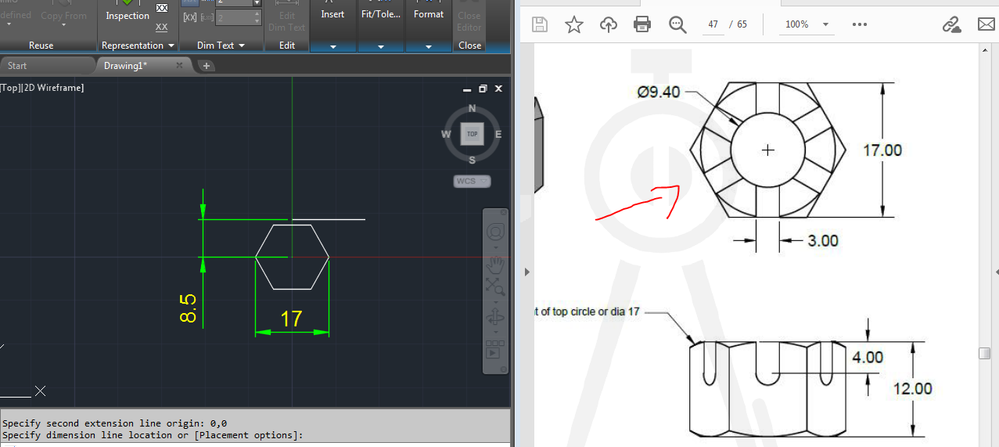
Task: Select Zoom Extents in the navigation bar
Action: (x=495, y=288)
